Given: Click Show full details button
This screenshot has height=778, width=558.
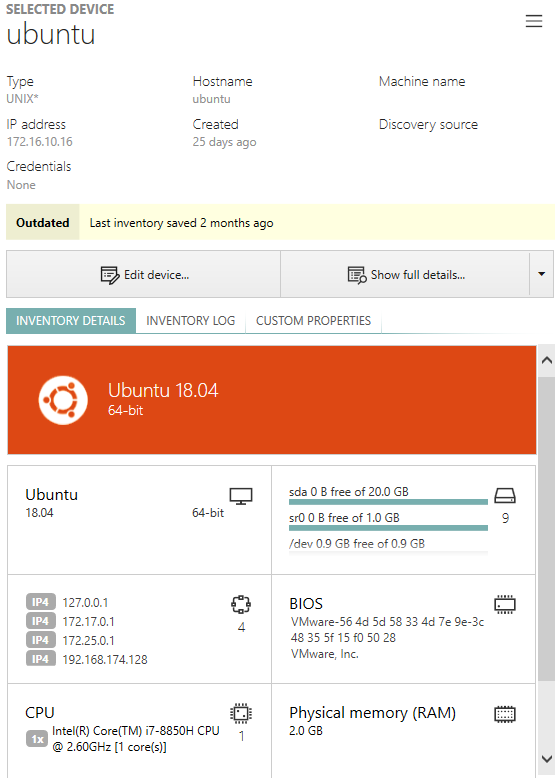Looking at the screenshot, I should (405, 274).
